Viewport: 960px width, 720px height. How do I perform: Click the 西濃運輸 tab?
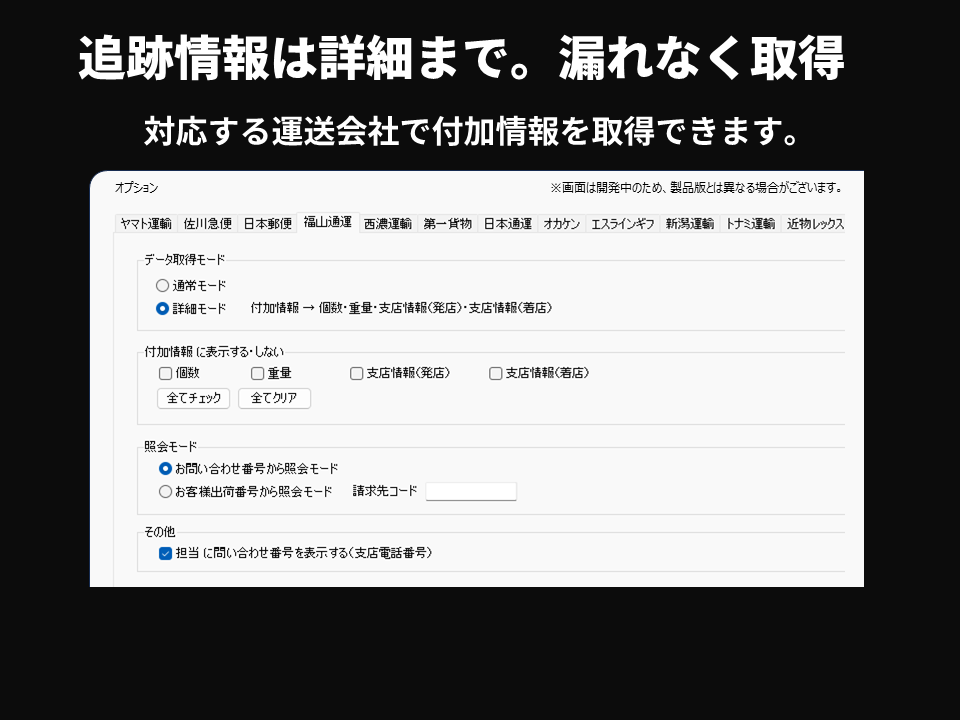387,224
